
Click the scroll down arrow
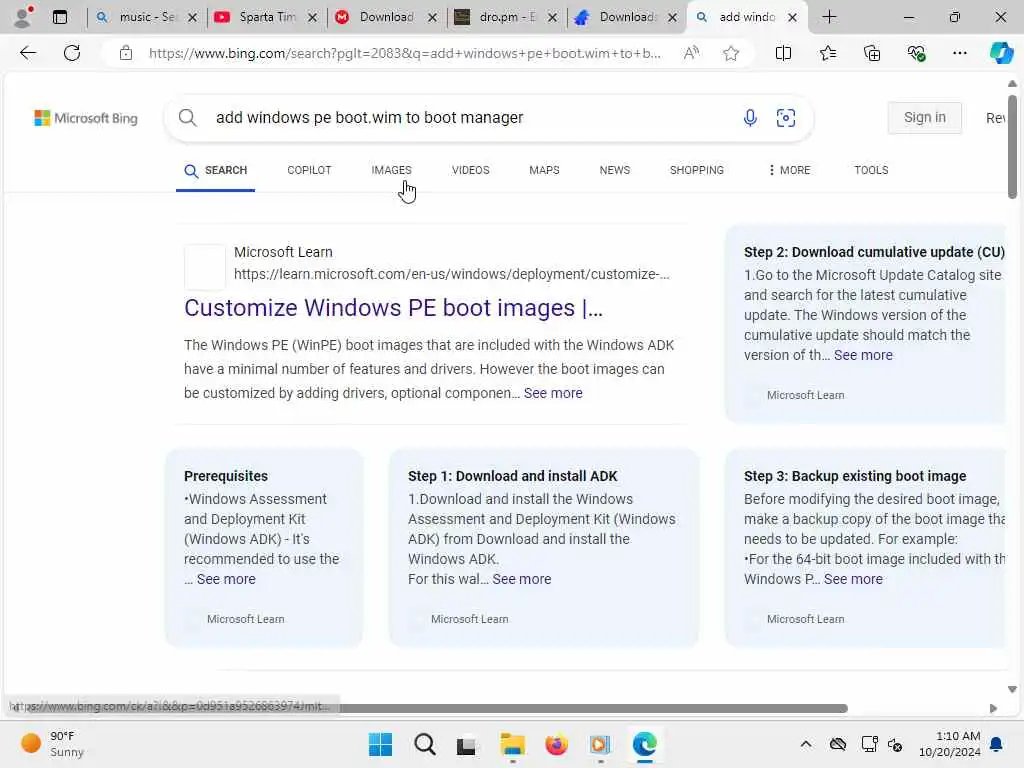point(1012,690)
